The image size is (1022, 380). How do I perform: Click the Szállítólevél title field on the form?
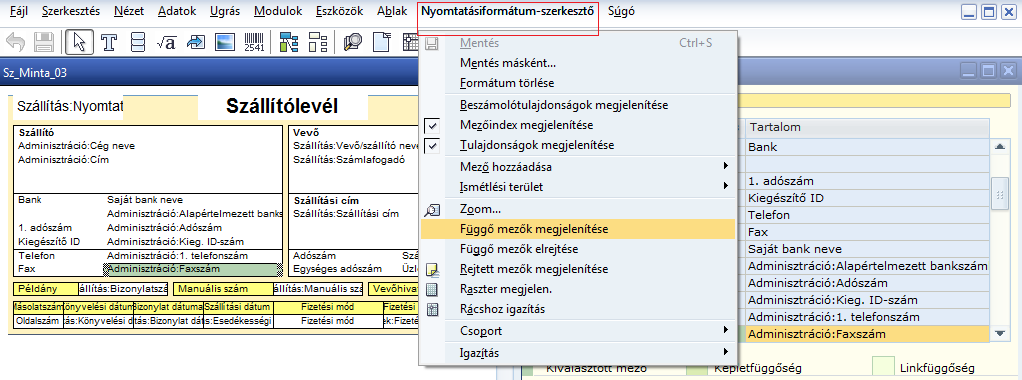pyautogui.click(x=282, y=106)
